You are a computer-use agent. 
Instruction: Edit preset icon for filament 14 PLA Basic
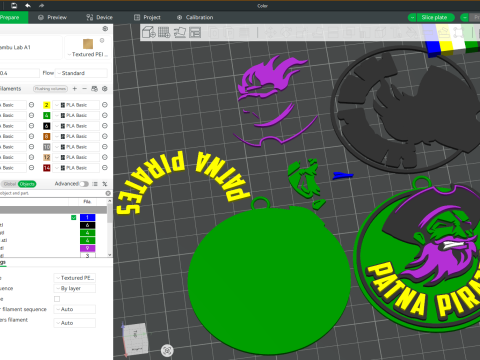105,168
